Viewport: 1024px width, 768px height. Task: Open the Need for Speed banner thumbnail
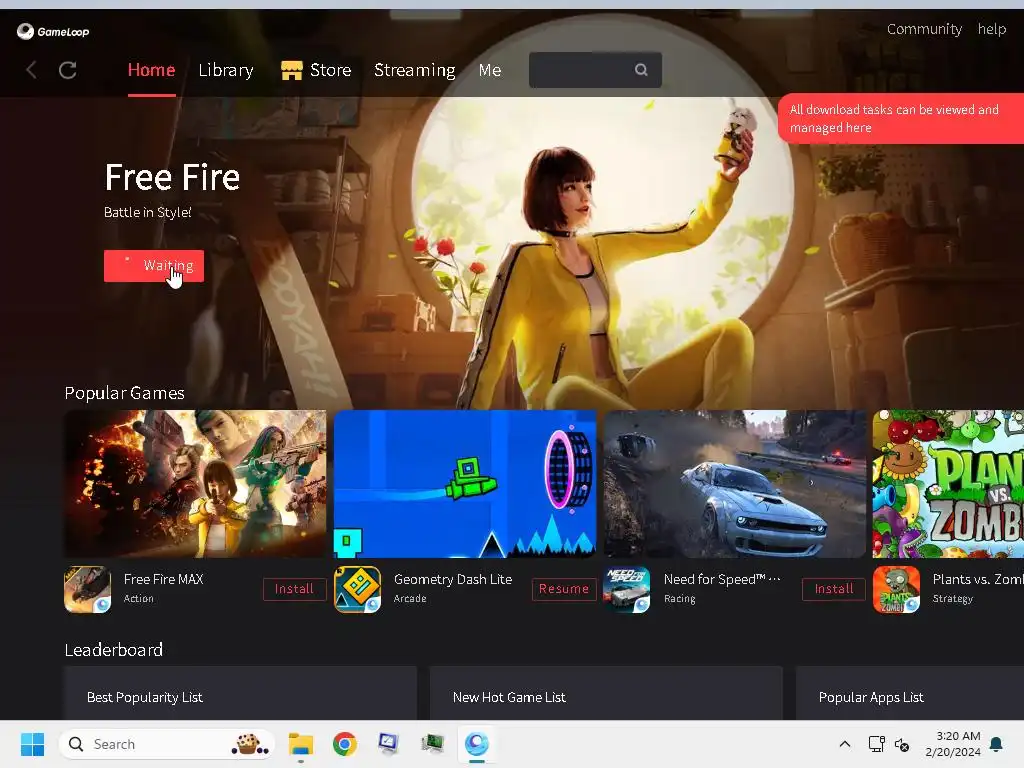pyautogui.click(x=735, y=484)
